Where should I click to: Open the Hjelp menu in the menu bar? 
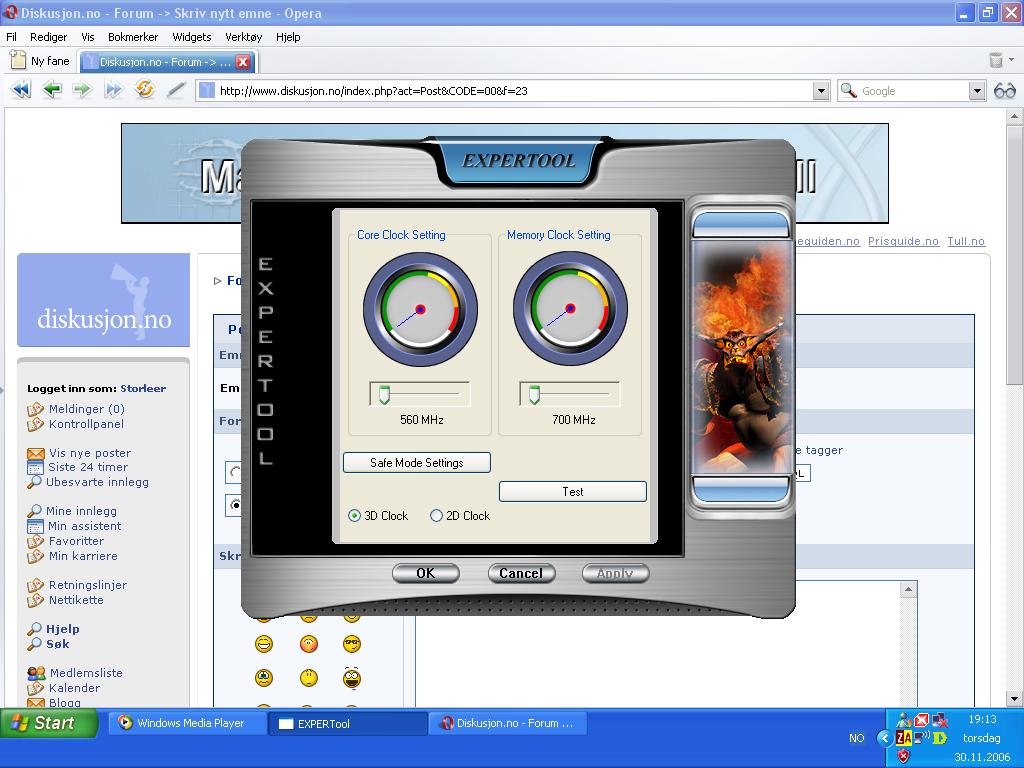click(x=288, y=37)
